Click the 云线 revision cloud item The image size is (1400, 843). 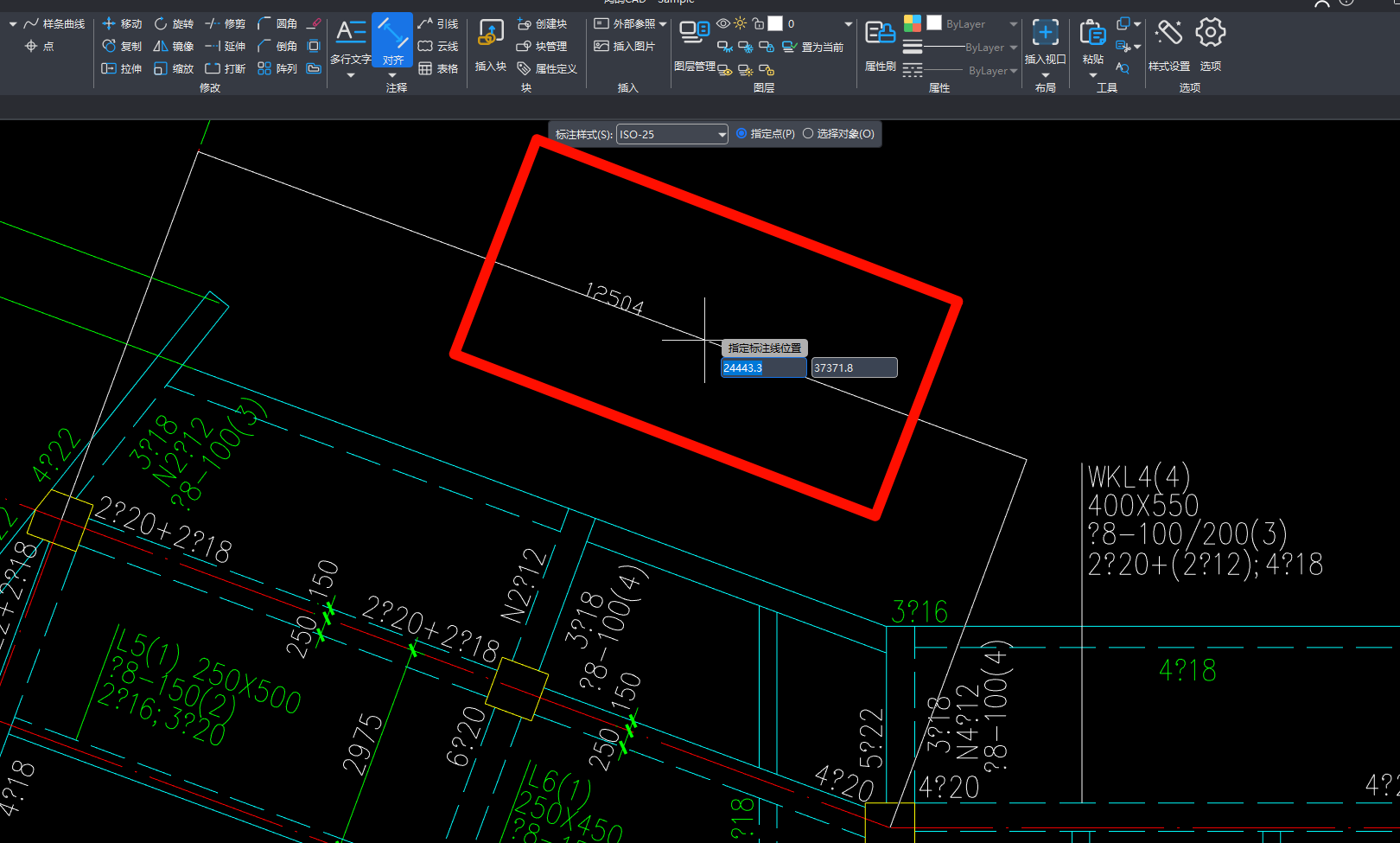(x=438, y=46)
